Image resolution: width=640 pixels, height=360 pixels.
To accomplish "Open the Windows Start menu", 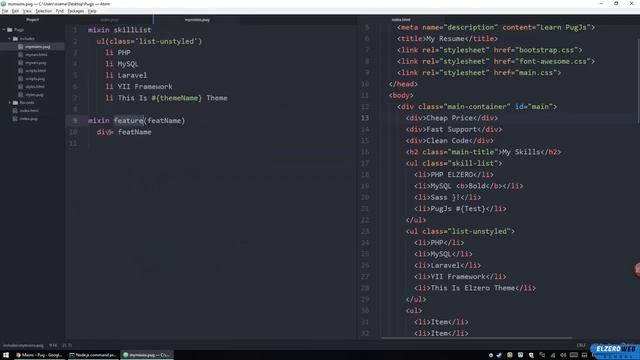I will tap(6, 355).
